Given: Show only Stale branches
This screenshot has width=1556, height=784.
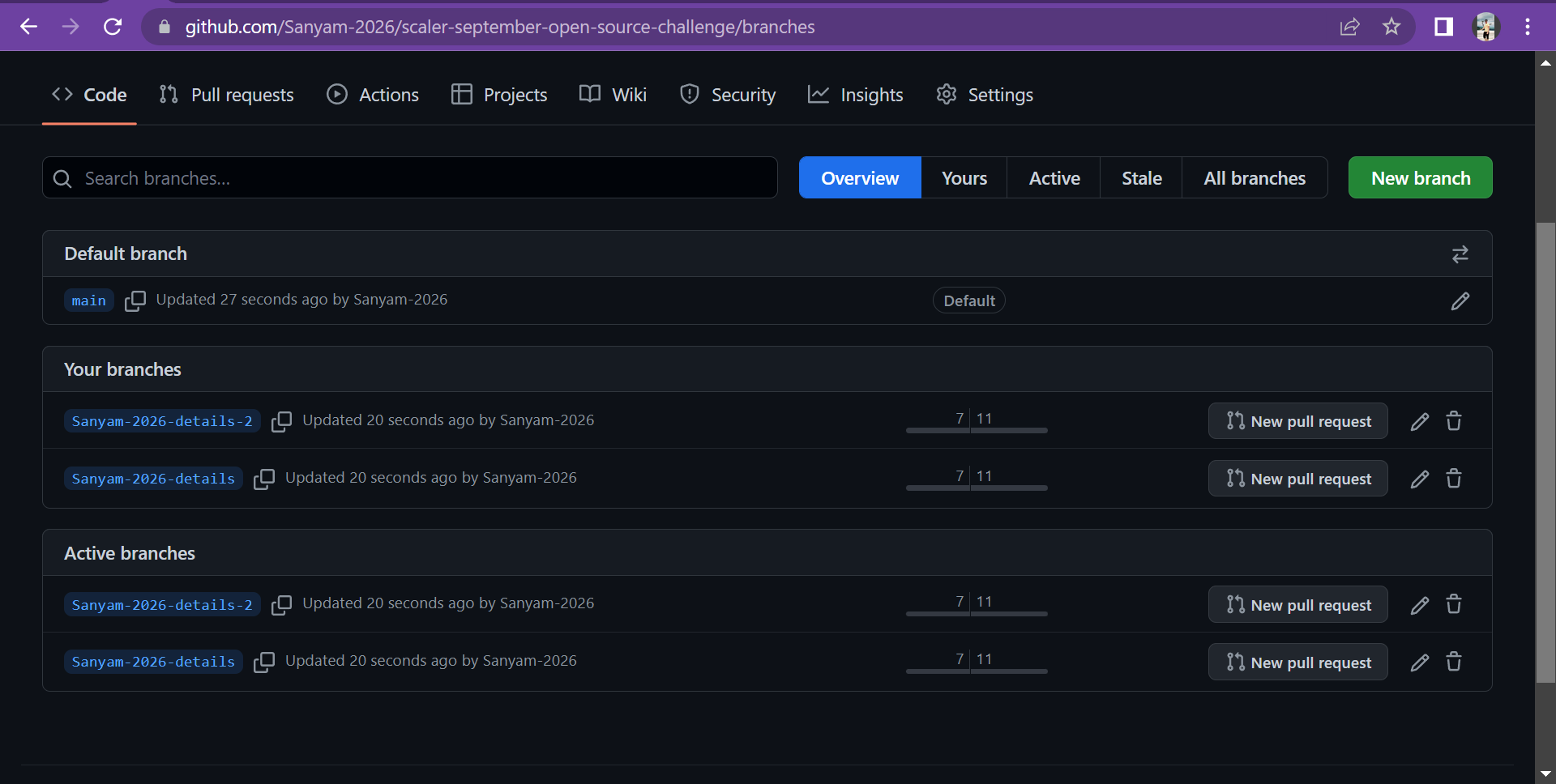Looking at the screenshot, I should (x=1140, y=177).
